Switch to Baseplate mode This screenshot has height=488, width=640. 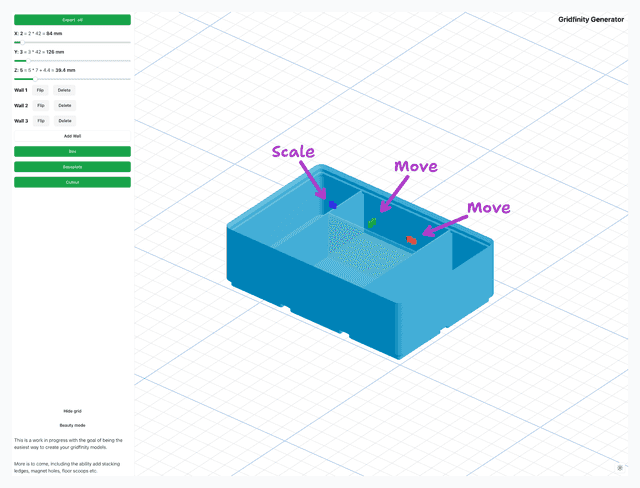pos(72,167)
